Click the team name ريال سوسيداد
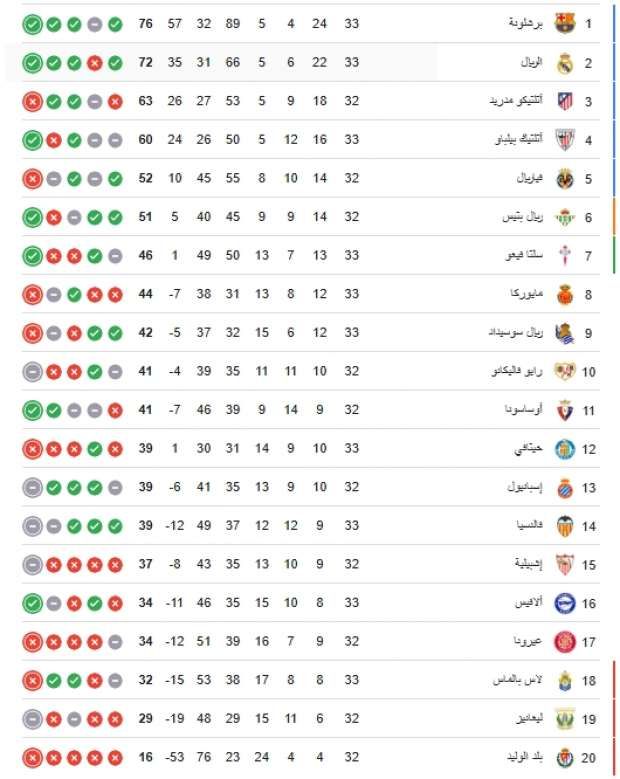The width and height of the screenshot is (620, 779). [516, 332]
